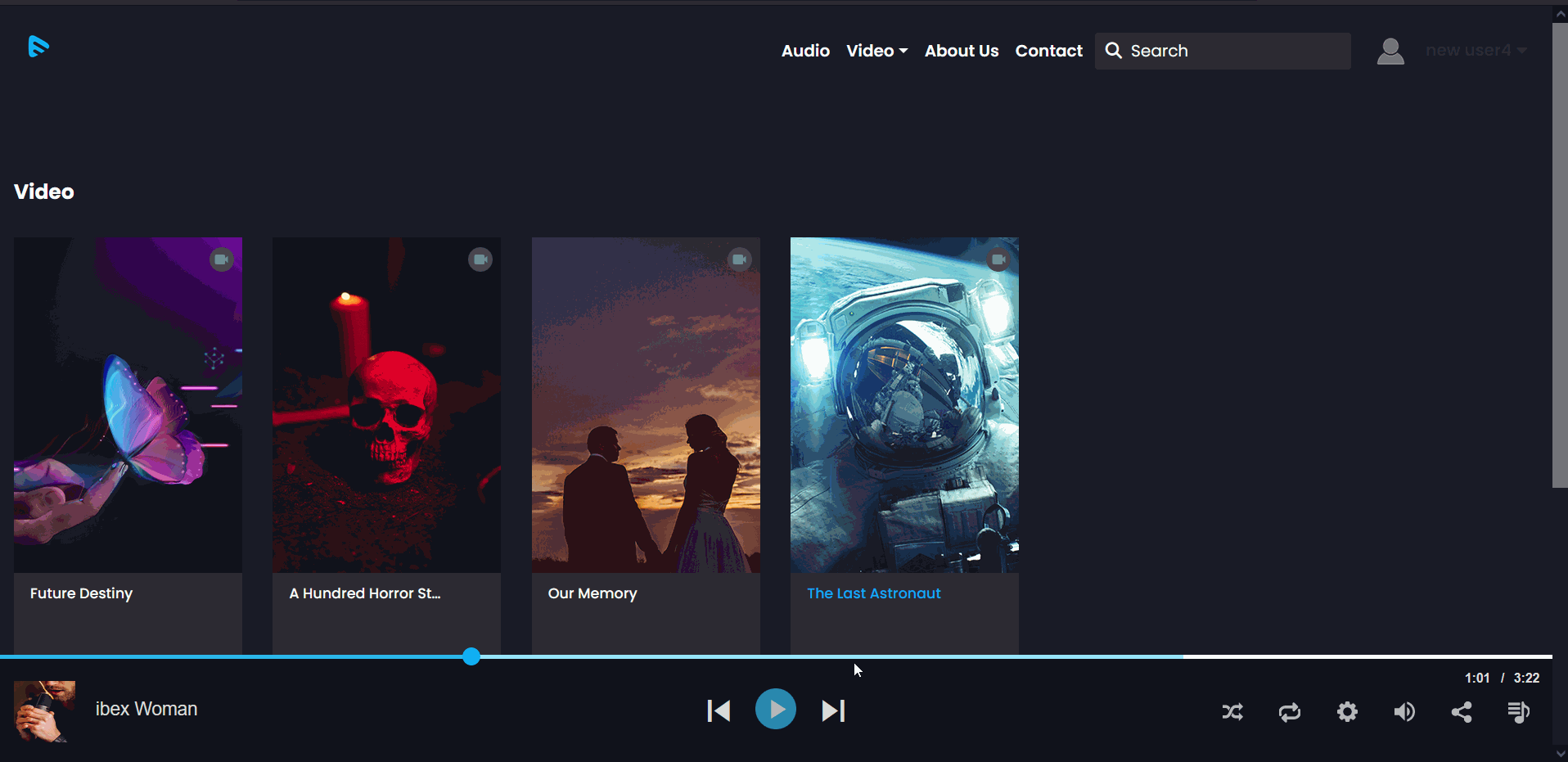Open the new user4 account dropdown

pos(1476,51)
